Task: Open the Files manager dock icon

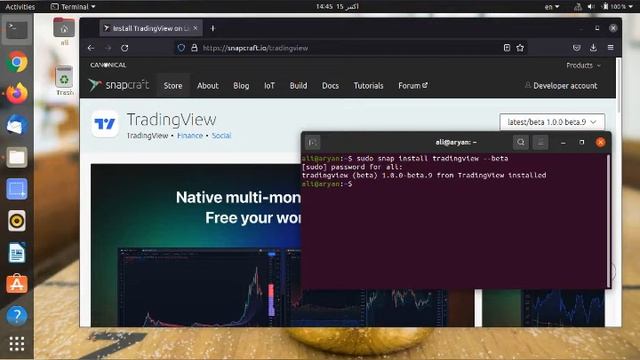Action: (17, 157)
